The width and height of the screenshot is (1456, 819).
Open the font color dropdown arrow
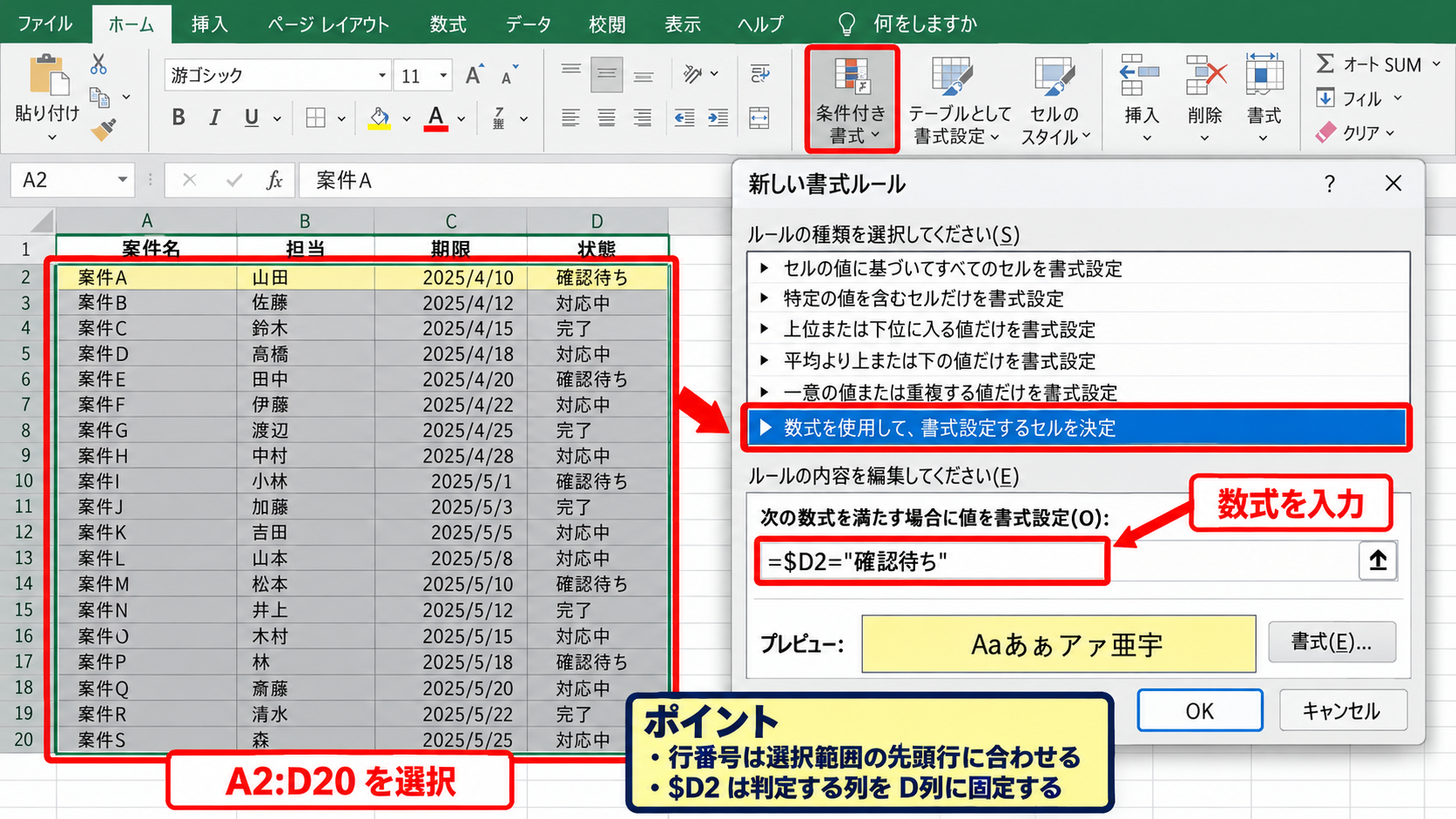point(461,118)
